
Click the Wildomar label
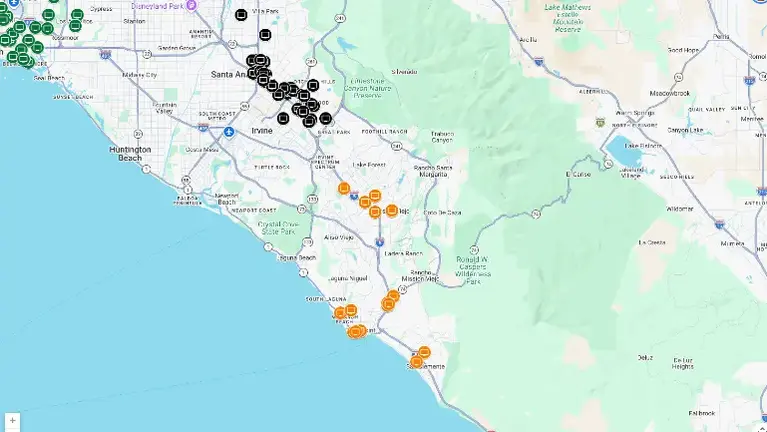click(679, 209)
